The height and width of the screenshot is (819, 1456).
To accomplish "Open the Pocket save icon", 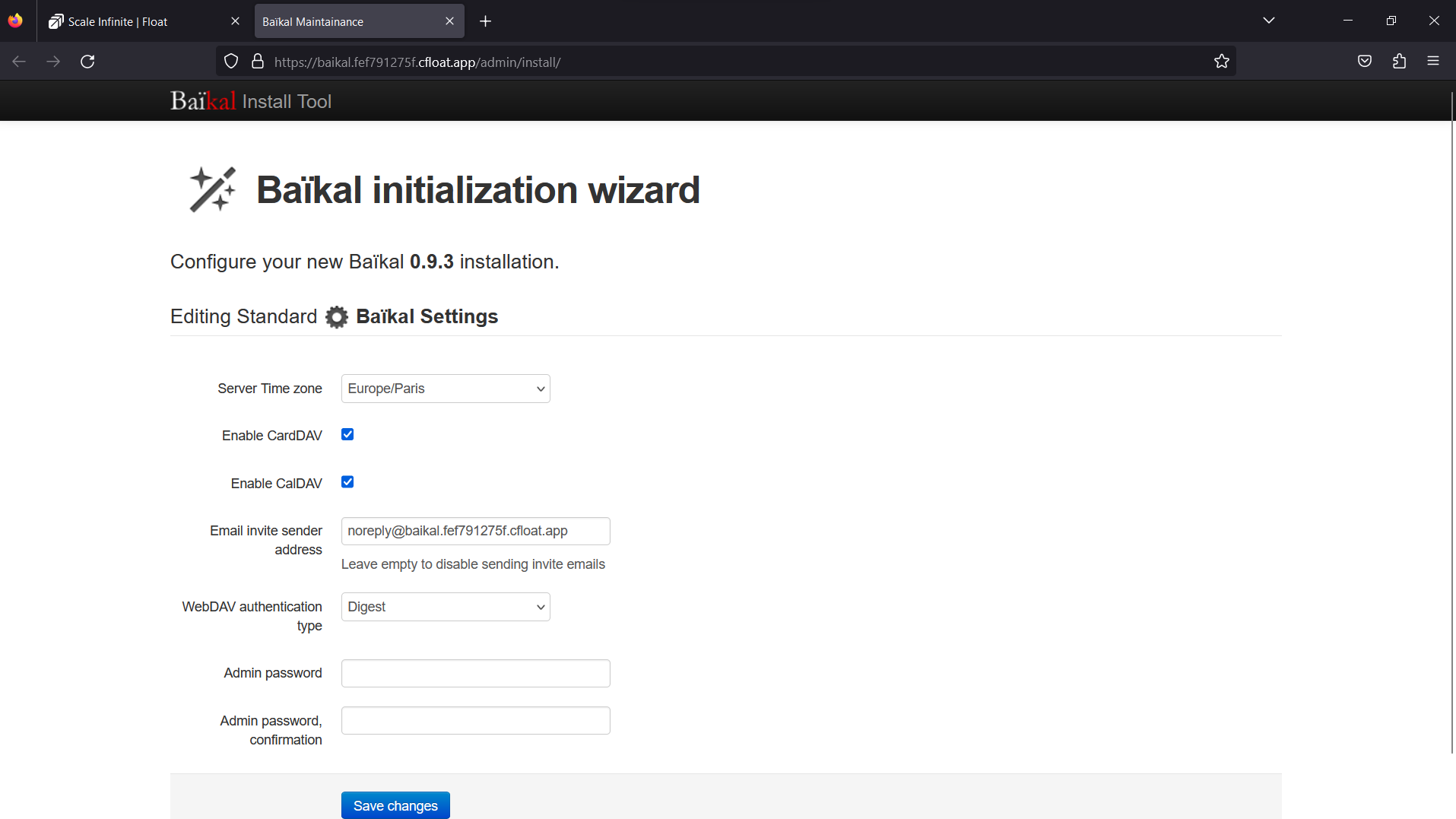I will [x=1365, y=62].
